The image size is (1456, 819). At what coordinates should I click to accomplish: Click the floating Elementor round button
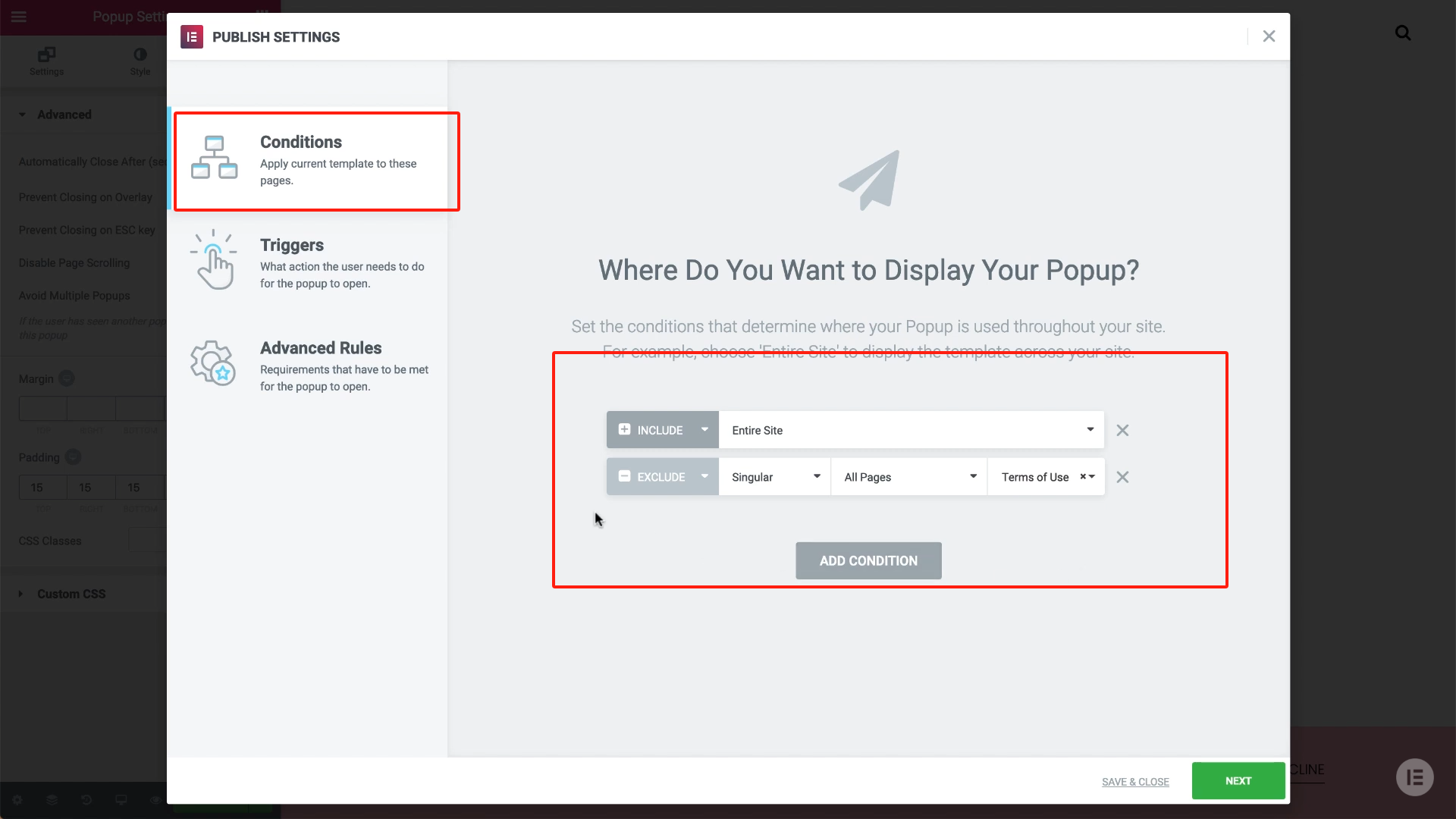click(x=1414, y=777)
